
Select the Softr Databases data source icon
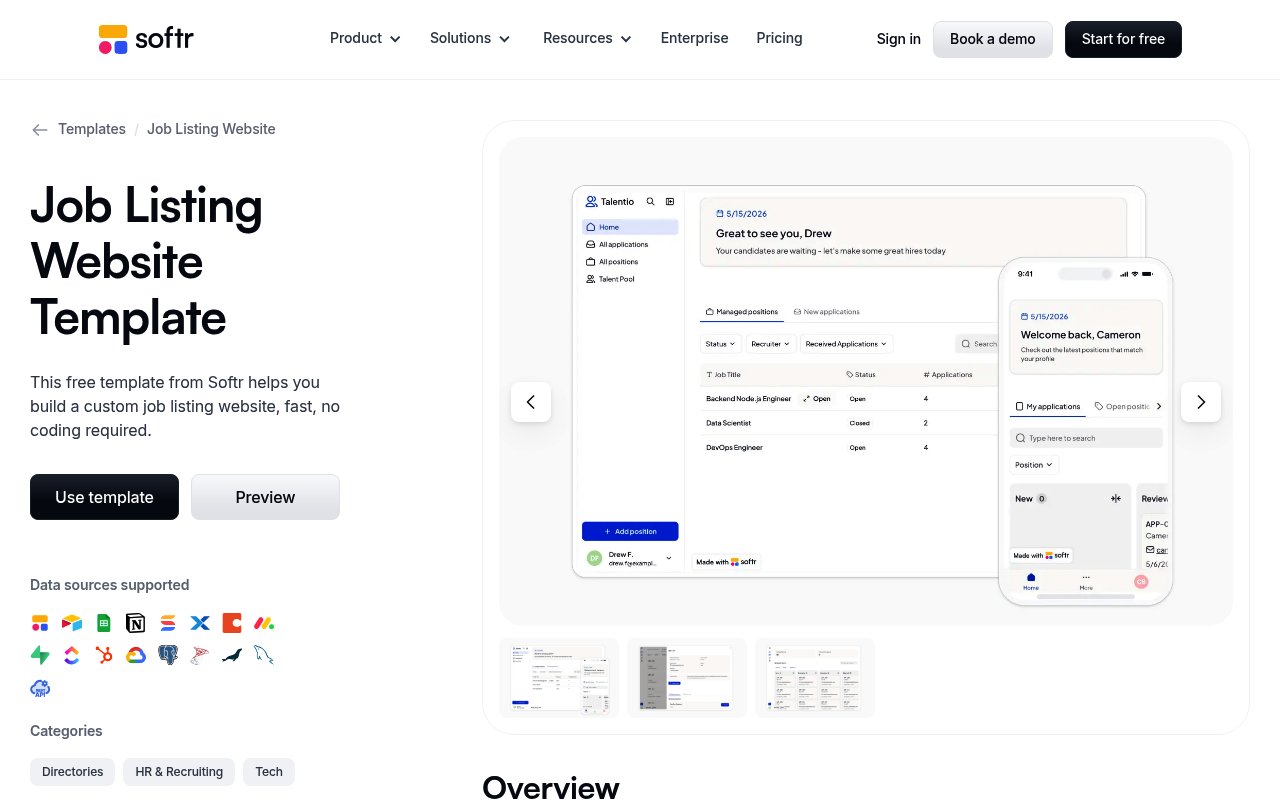click(40, 623)
